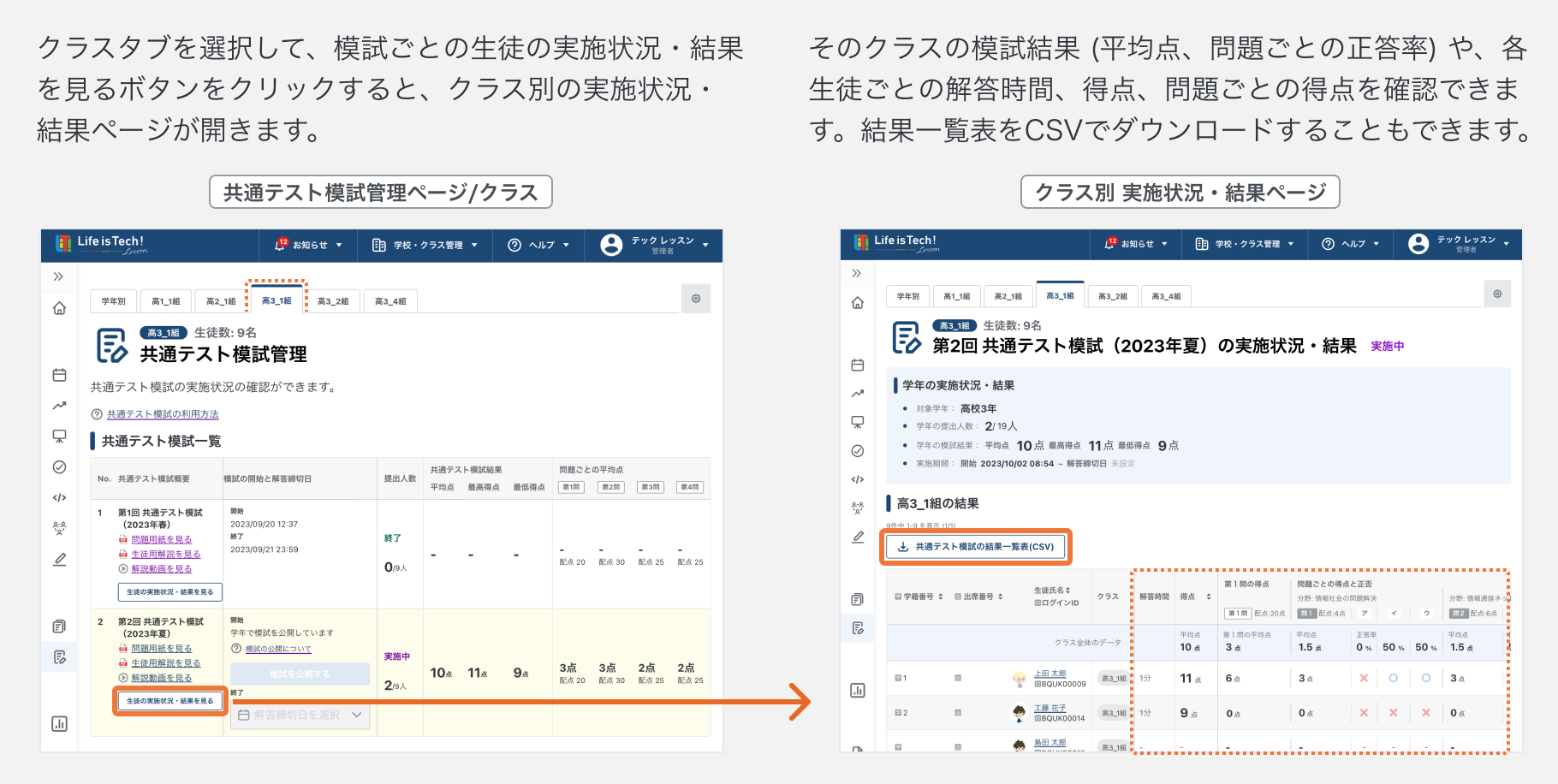This screenshot has height=784, width=1558.
Task: Open check-circle icon in right screenshot's sidebar
Action: tap(858, 451)
